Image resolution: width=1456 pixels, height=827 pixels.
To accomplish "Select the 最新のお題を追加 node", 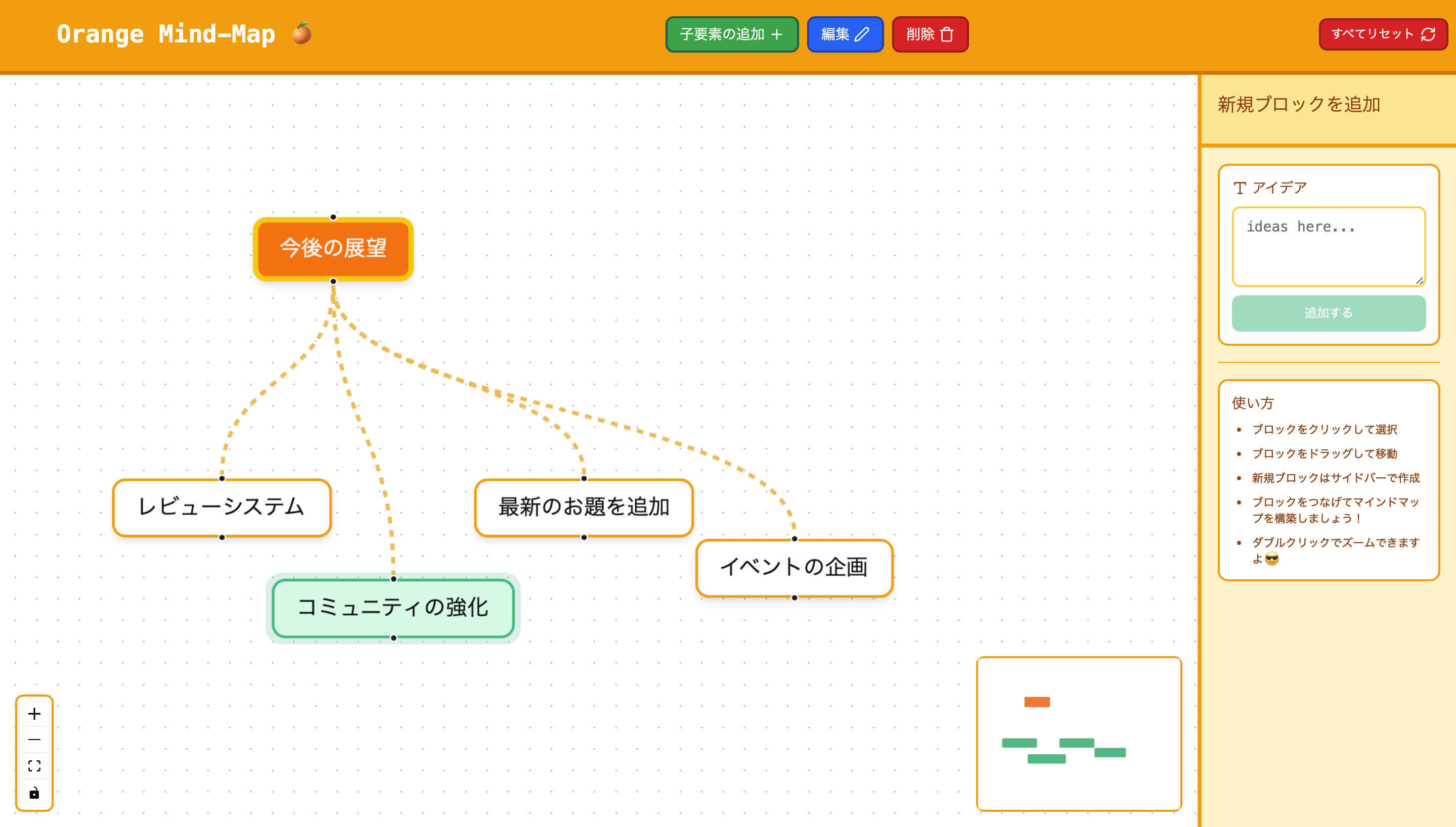I will pyautogui.click(x=584, y=507).
